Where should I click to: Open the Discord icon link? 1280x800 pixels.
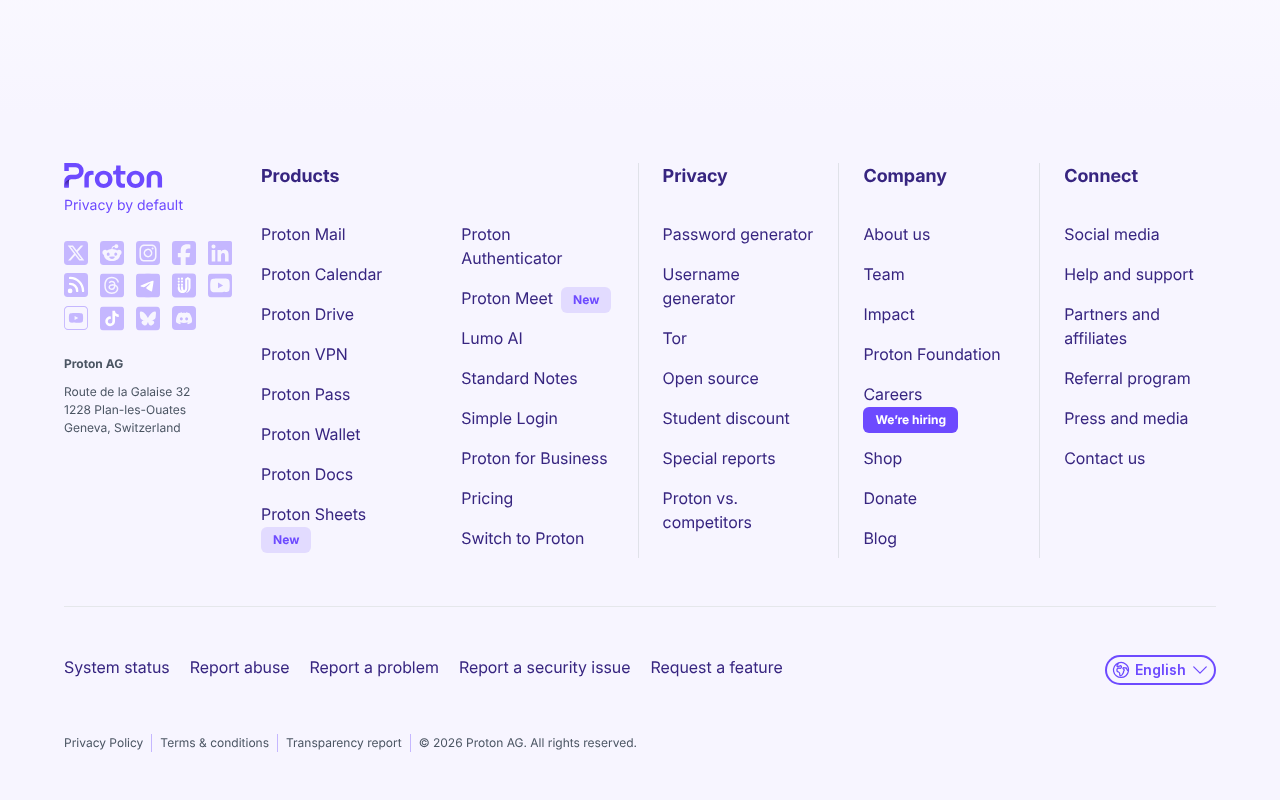184,318
